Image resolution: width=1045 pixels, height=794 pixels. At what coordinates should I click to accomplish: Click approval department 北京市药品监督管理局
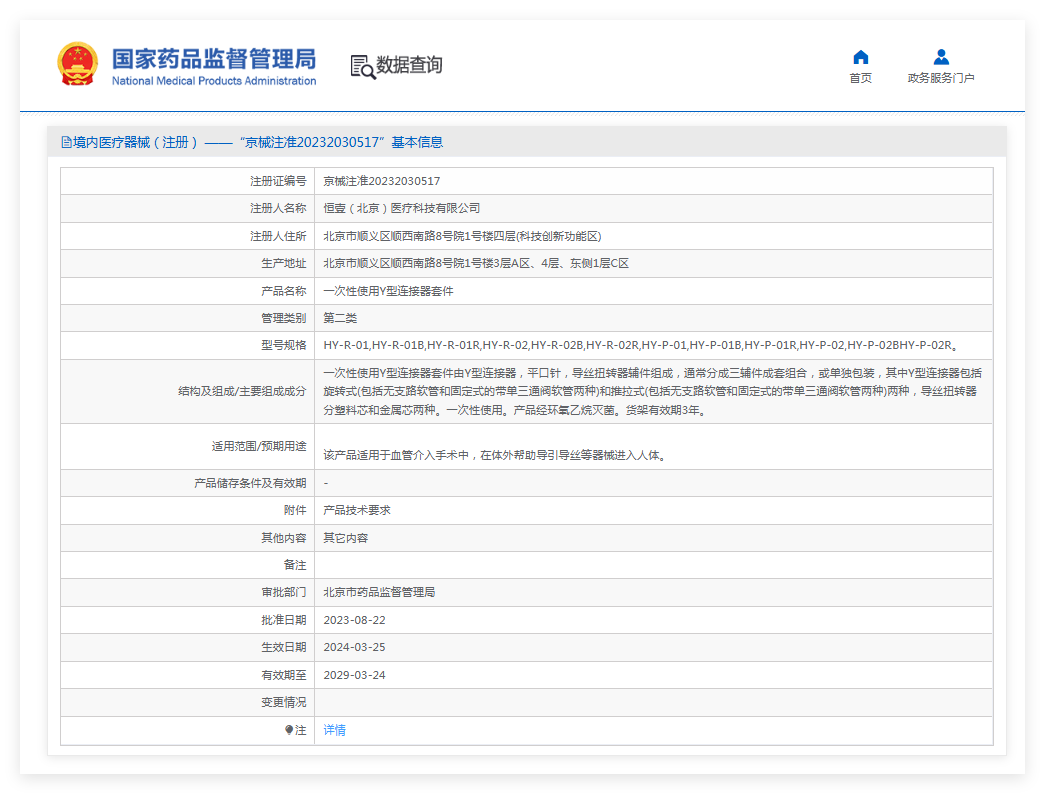tap(379, 592)
